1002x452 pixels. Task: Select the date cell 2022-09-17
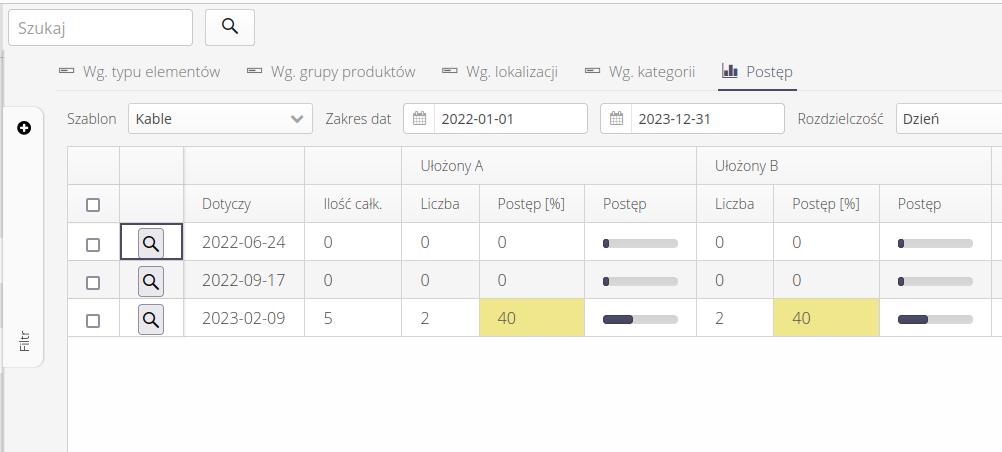click(243, 281)
